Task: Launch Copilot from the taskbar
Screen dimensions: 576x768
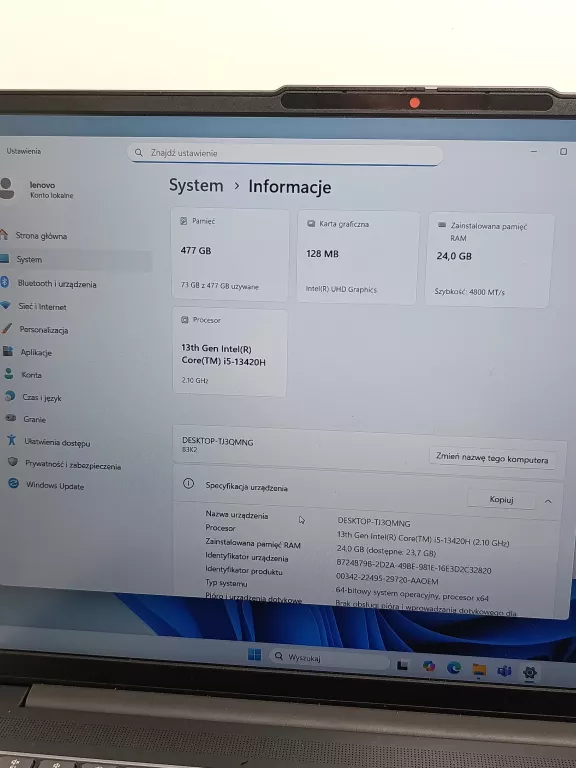Action: click(x=429, y=666)
